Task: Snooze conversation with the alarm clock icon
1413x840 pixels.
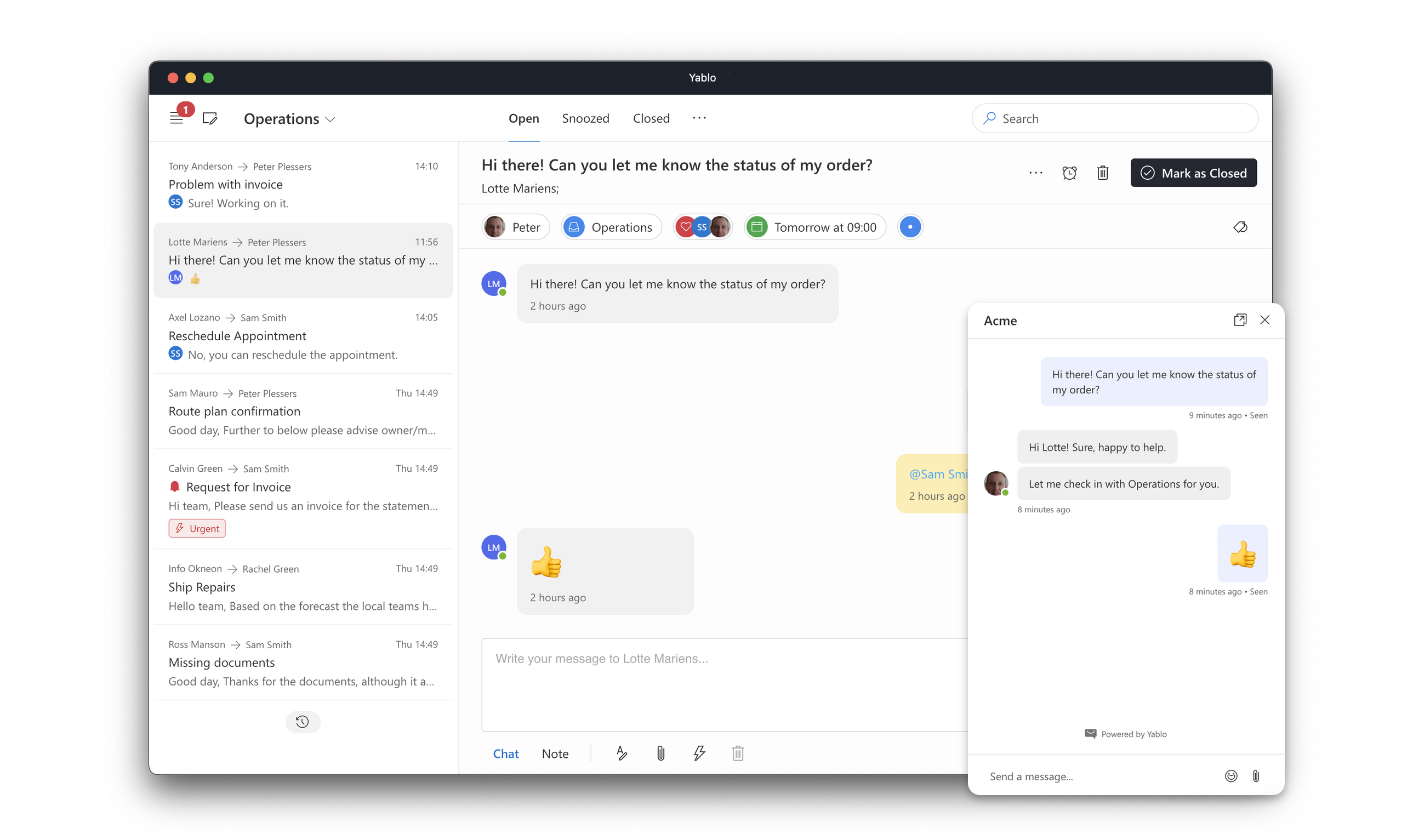Action: pyautogui.click(x=1069, y=173)
